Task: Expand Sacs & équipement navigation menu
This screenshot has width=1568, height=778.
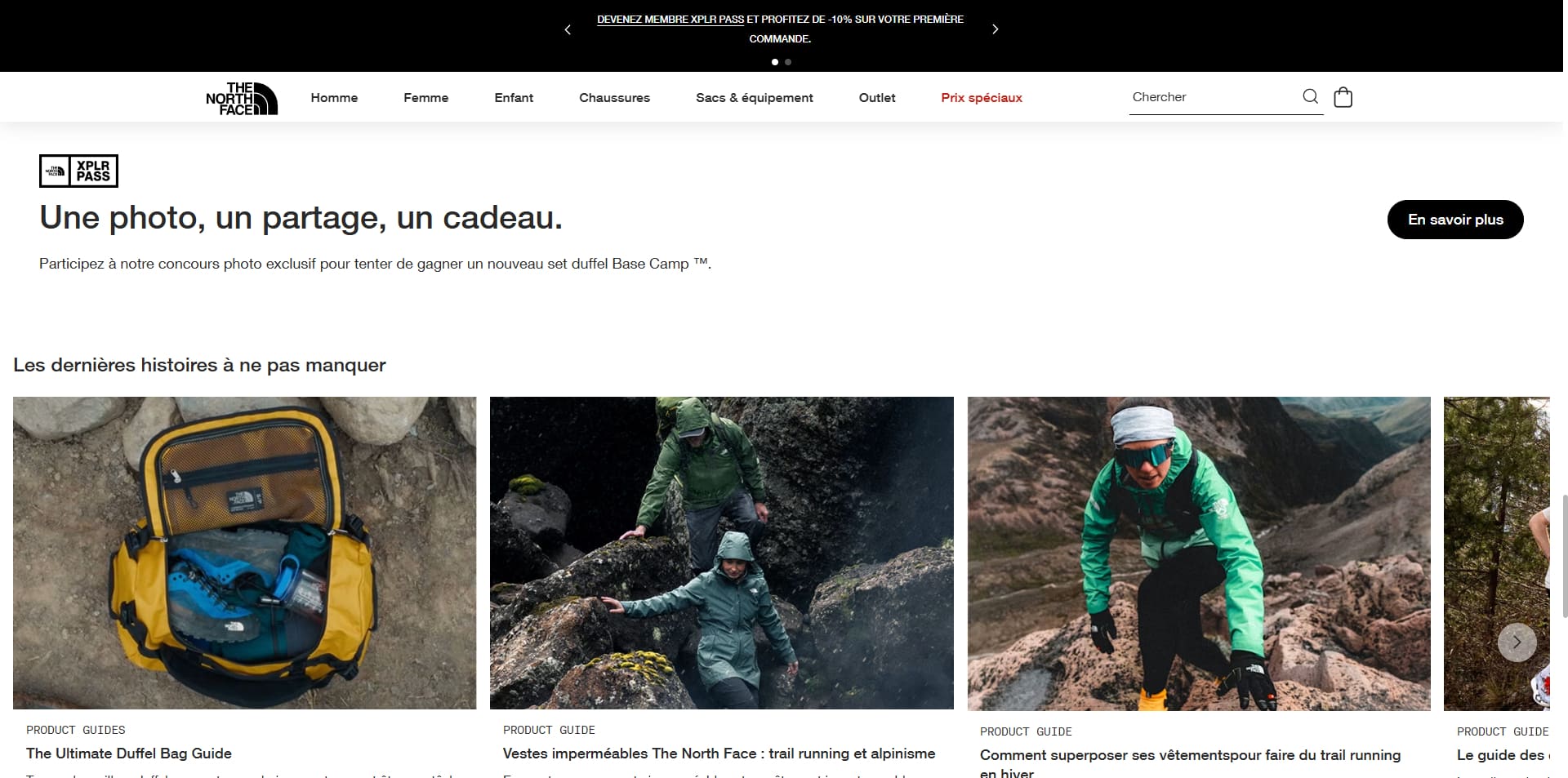Action: pyautogui.click(x=754, y=97)
